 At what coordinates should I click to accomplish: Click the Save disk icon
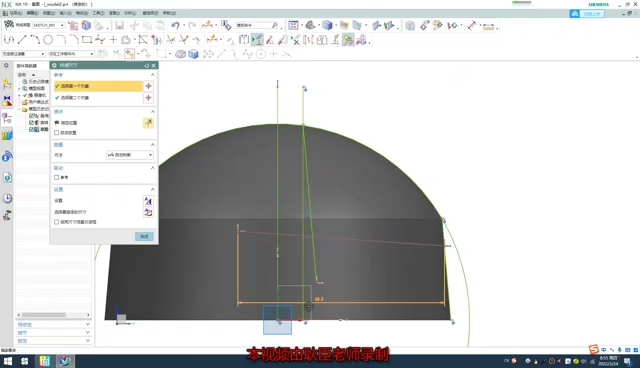(x=119, y=25)
